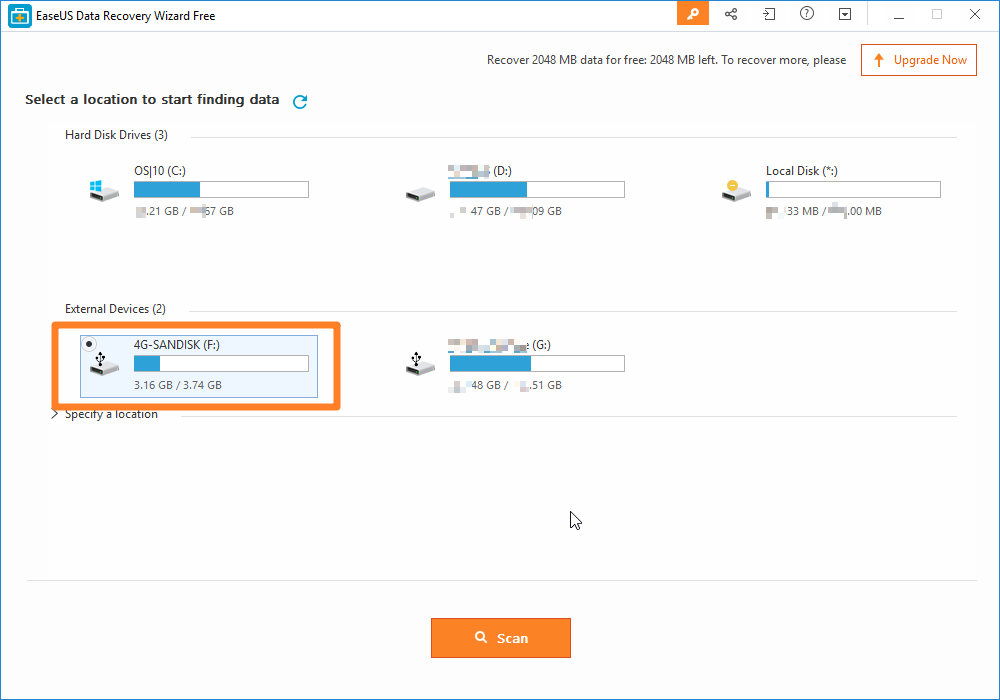Close the EaseUS window
The width and height of the screenshot is (1000, 700).
point(974,14)
